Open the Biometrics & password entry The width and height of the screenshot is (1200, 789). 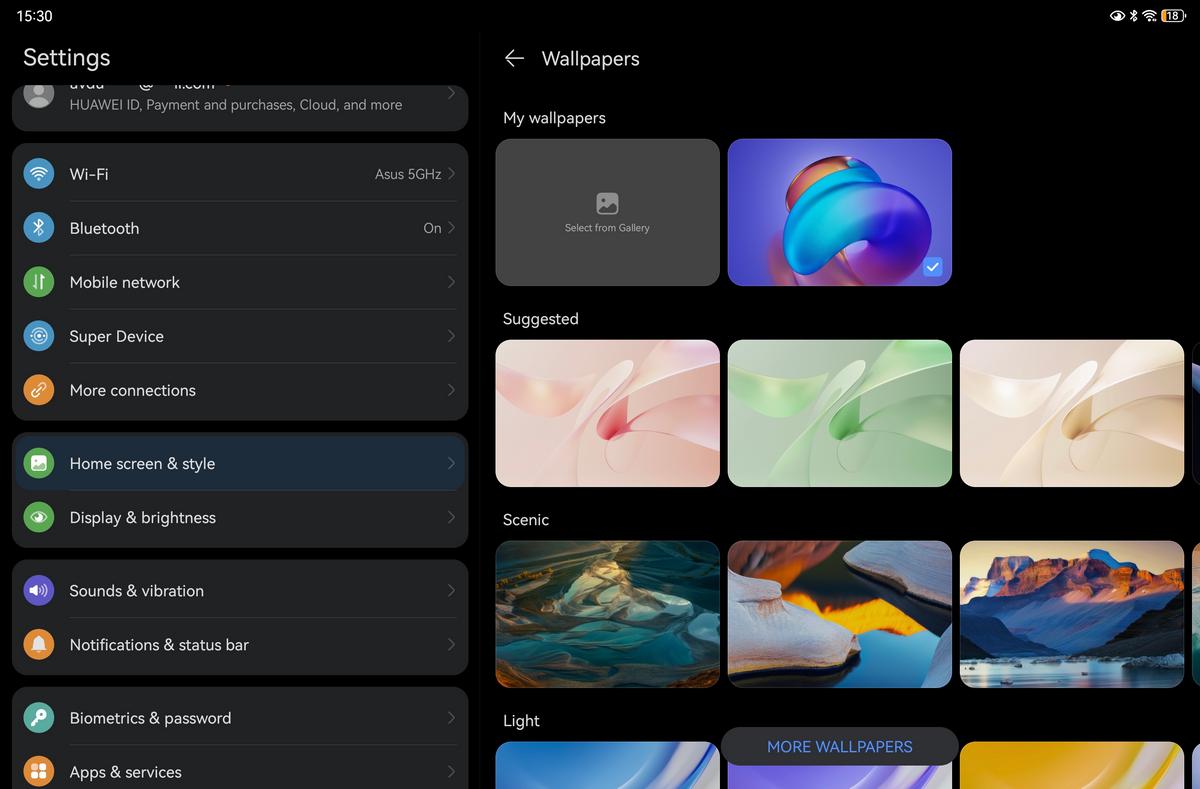[240, 718]
